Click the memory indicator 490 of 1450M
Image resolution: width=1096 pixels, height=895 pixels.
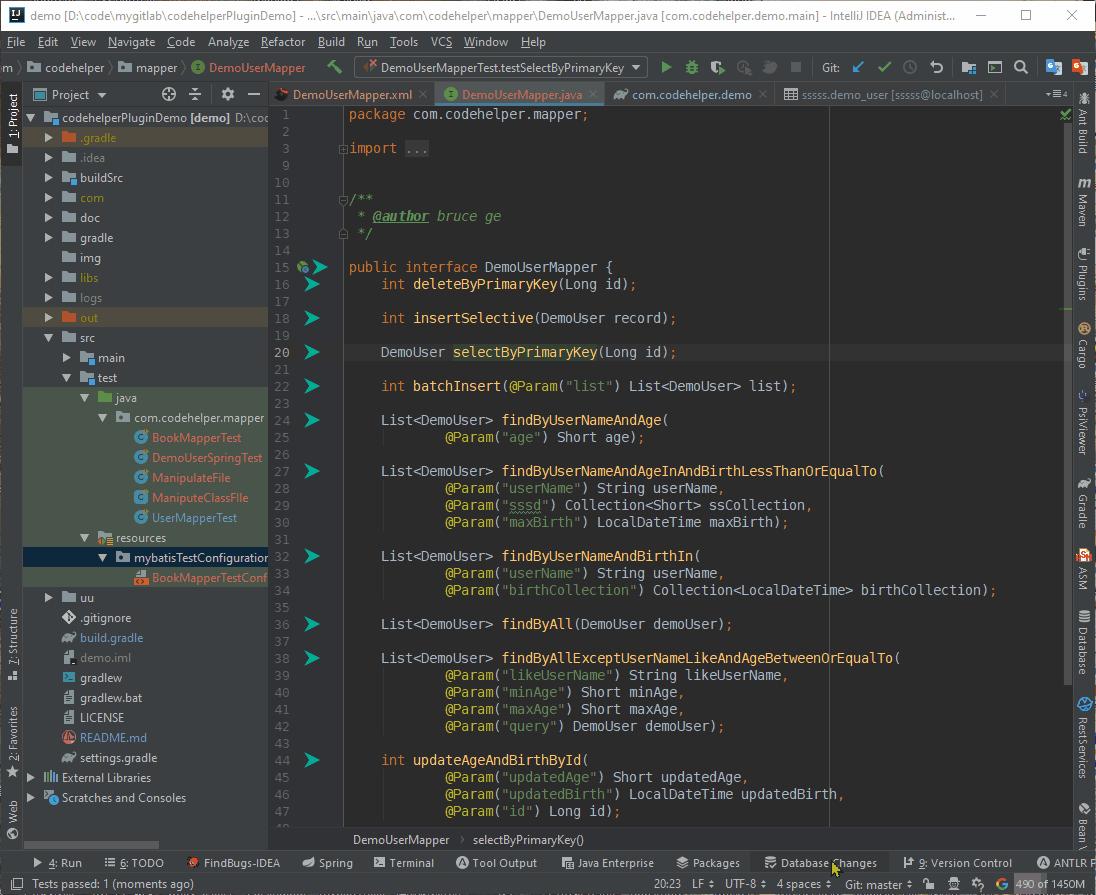point(1050,884)
